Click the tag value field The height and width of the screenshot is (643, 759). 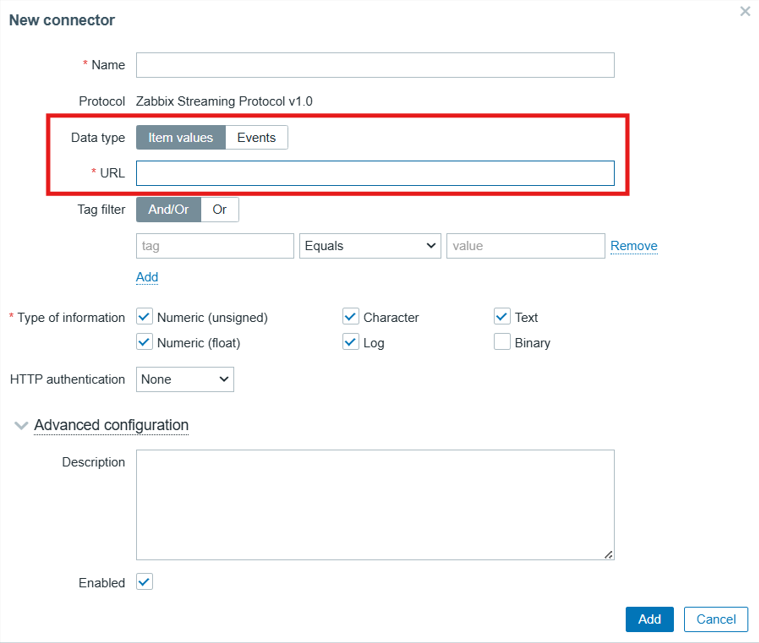525,245
